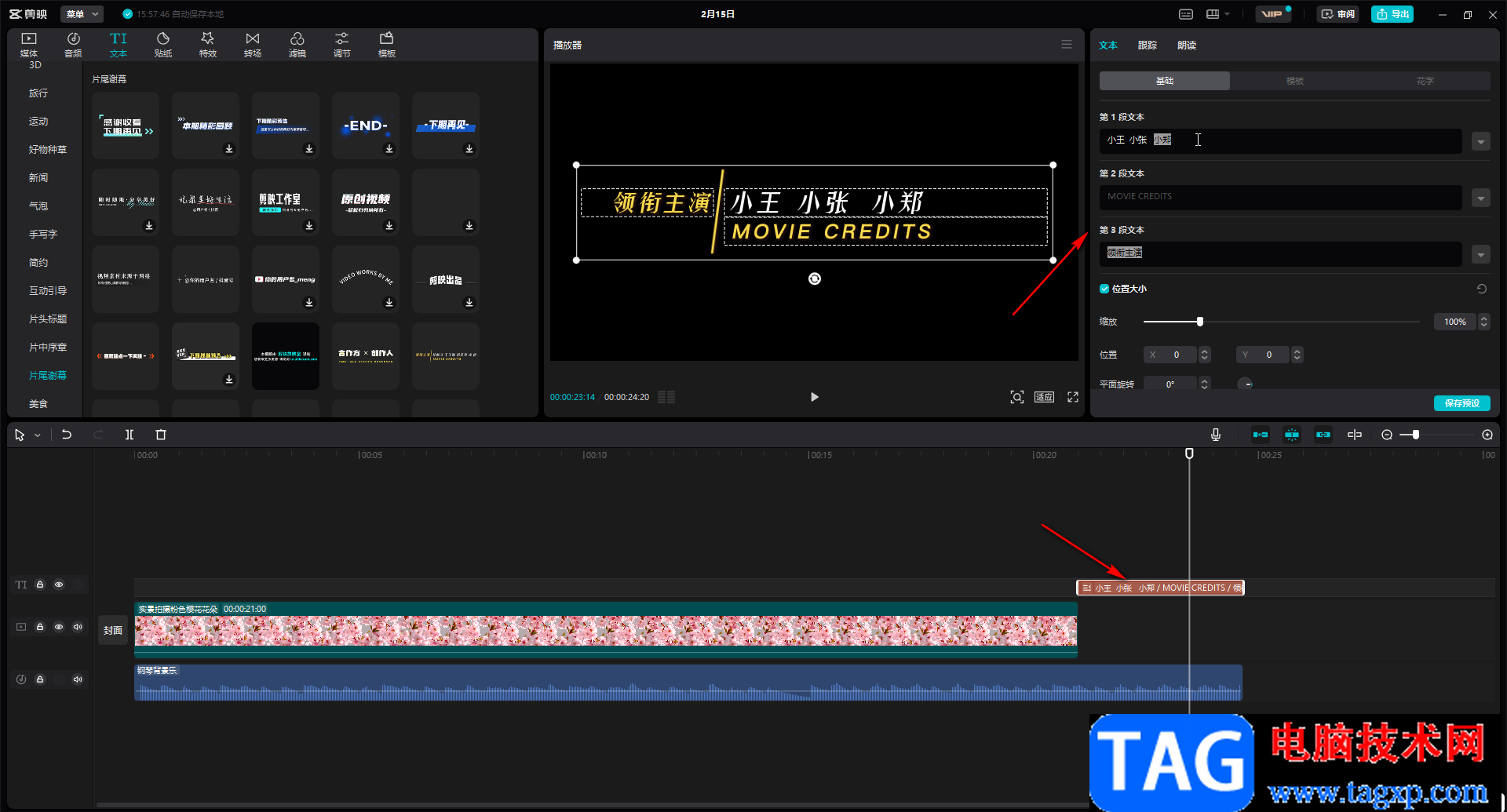Open the layout dropdown in title bar
Screen dimensions: 1507x812
(x=1218, y=14)
